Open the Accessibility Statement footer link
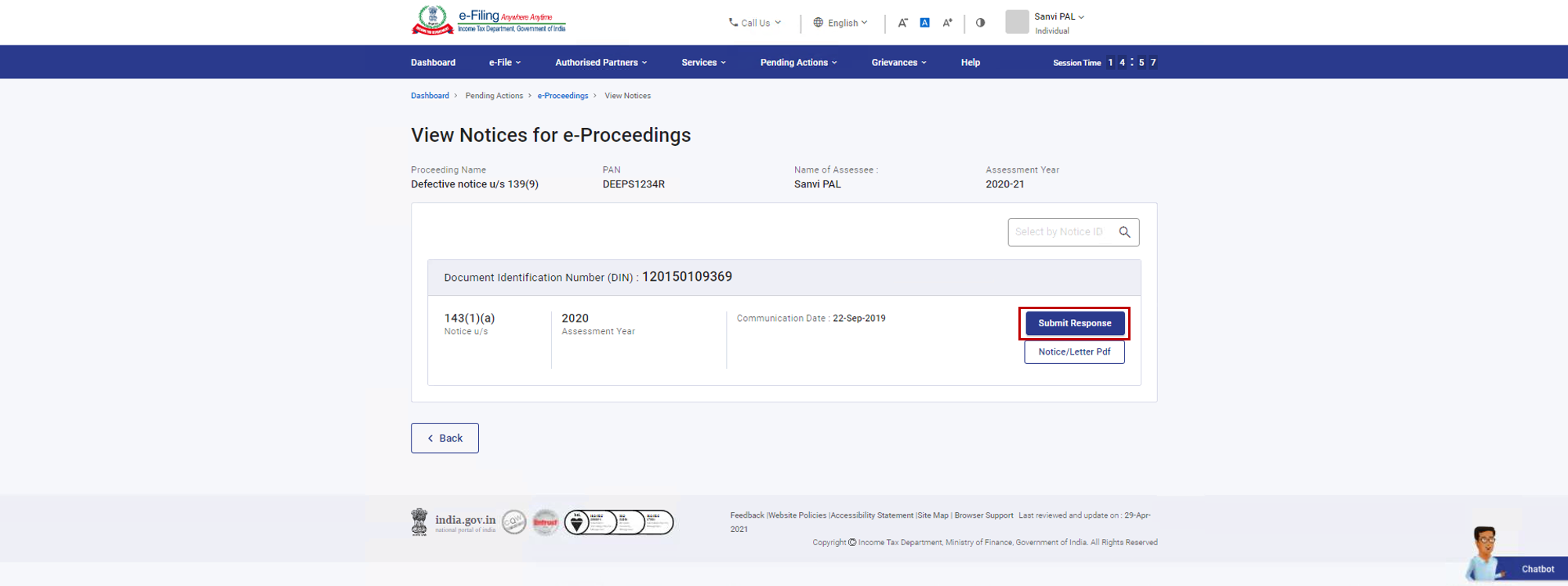The image size is (1568, 586). (x=872, y=515)
